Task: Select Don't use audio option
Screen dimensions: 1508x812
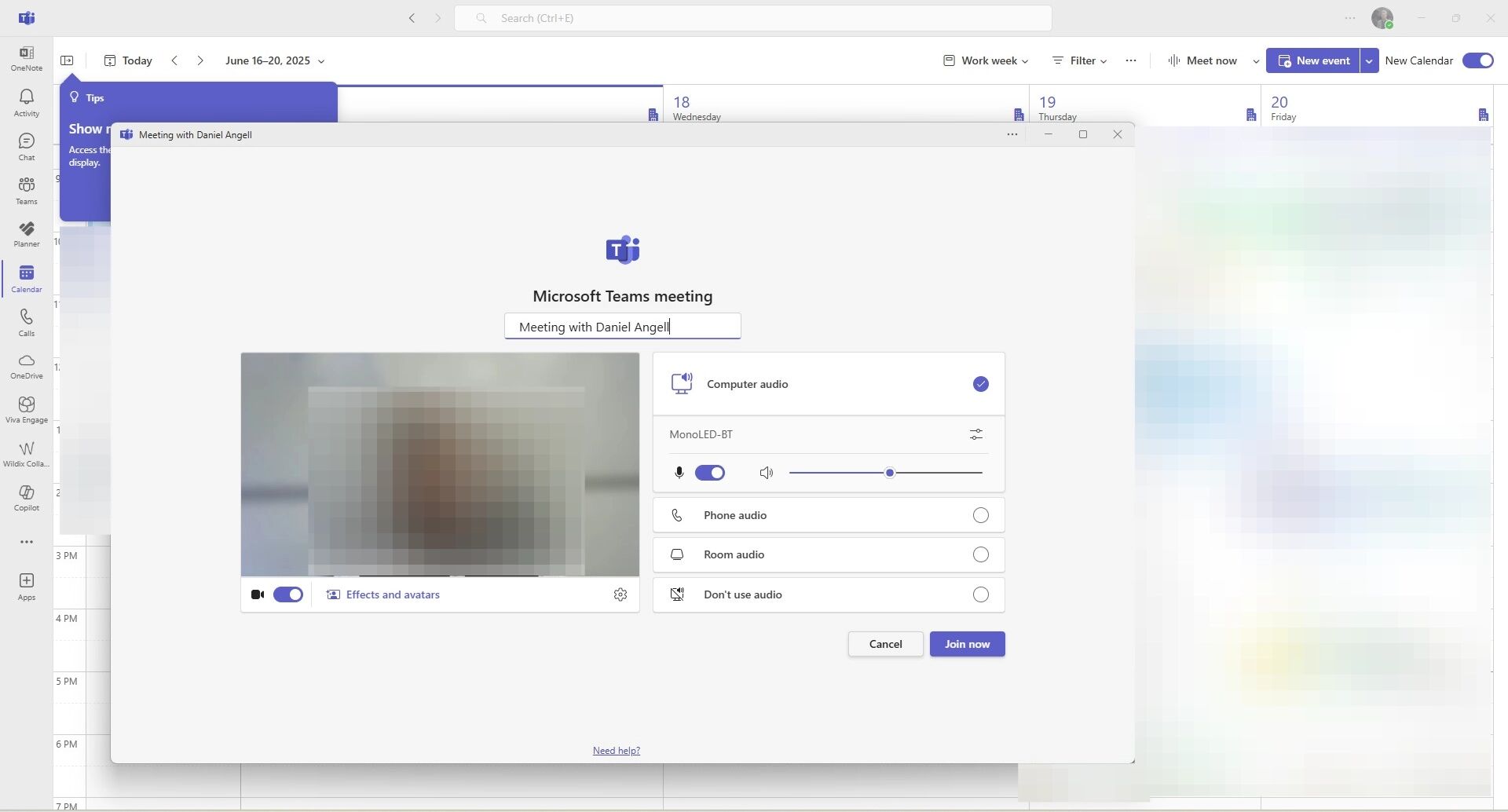Action: 829,594
